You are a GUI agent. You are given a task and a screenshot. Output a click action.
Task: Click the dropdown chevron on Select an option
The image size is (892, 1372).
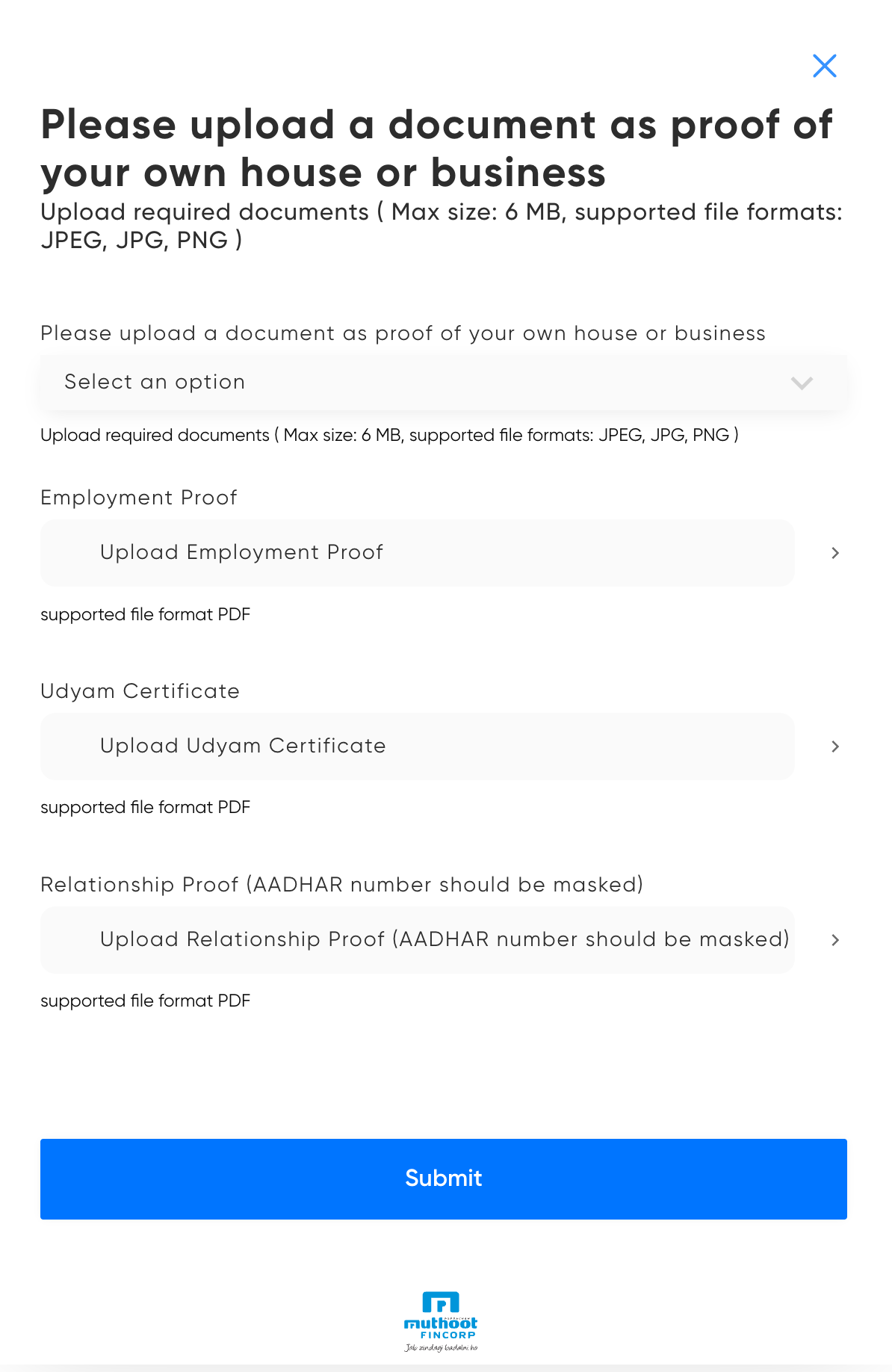tap(802, 384)
